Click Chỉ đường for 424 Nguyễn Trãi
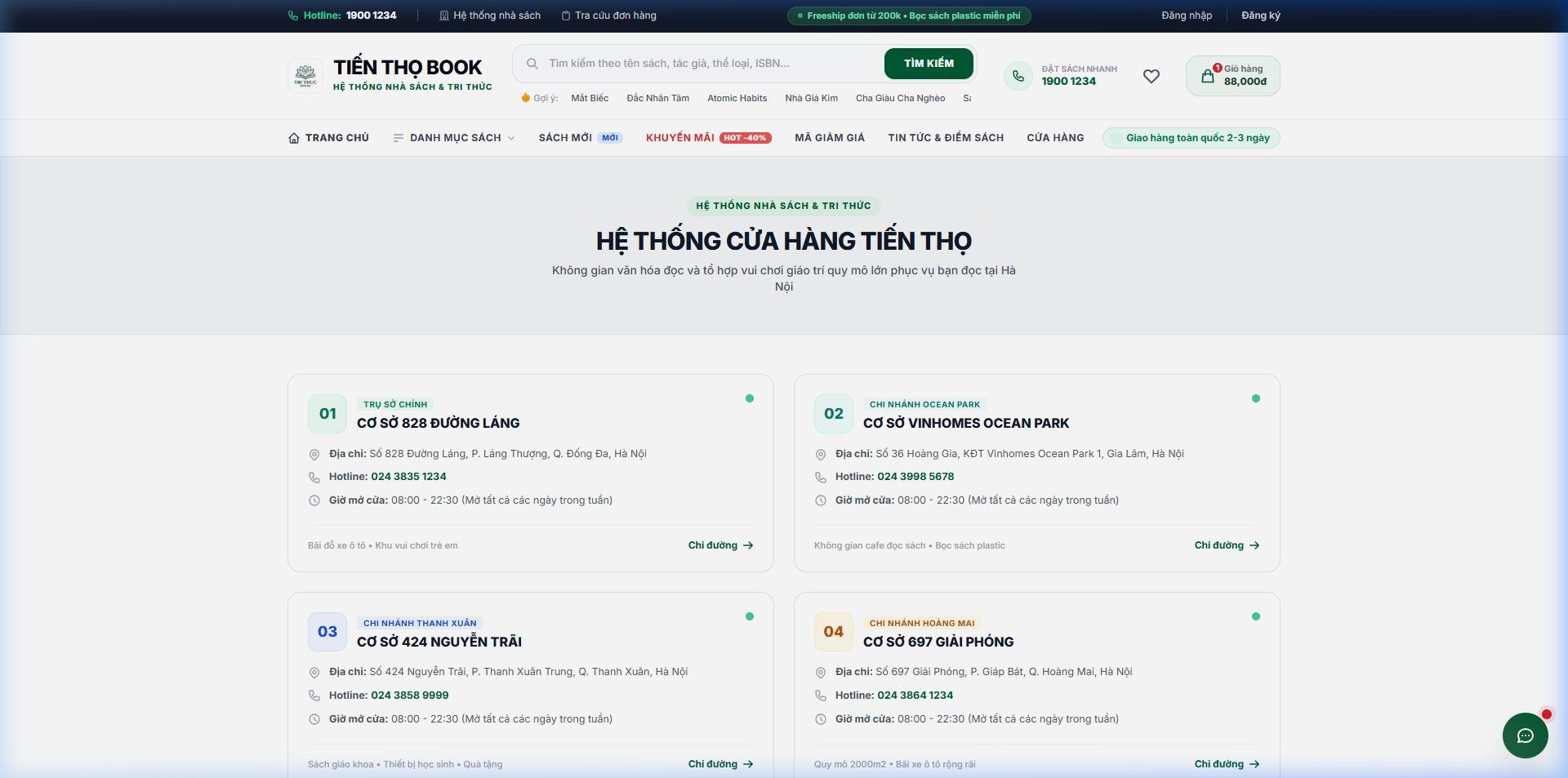This screenshot has height=778, width=1568. point(721,764)
